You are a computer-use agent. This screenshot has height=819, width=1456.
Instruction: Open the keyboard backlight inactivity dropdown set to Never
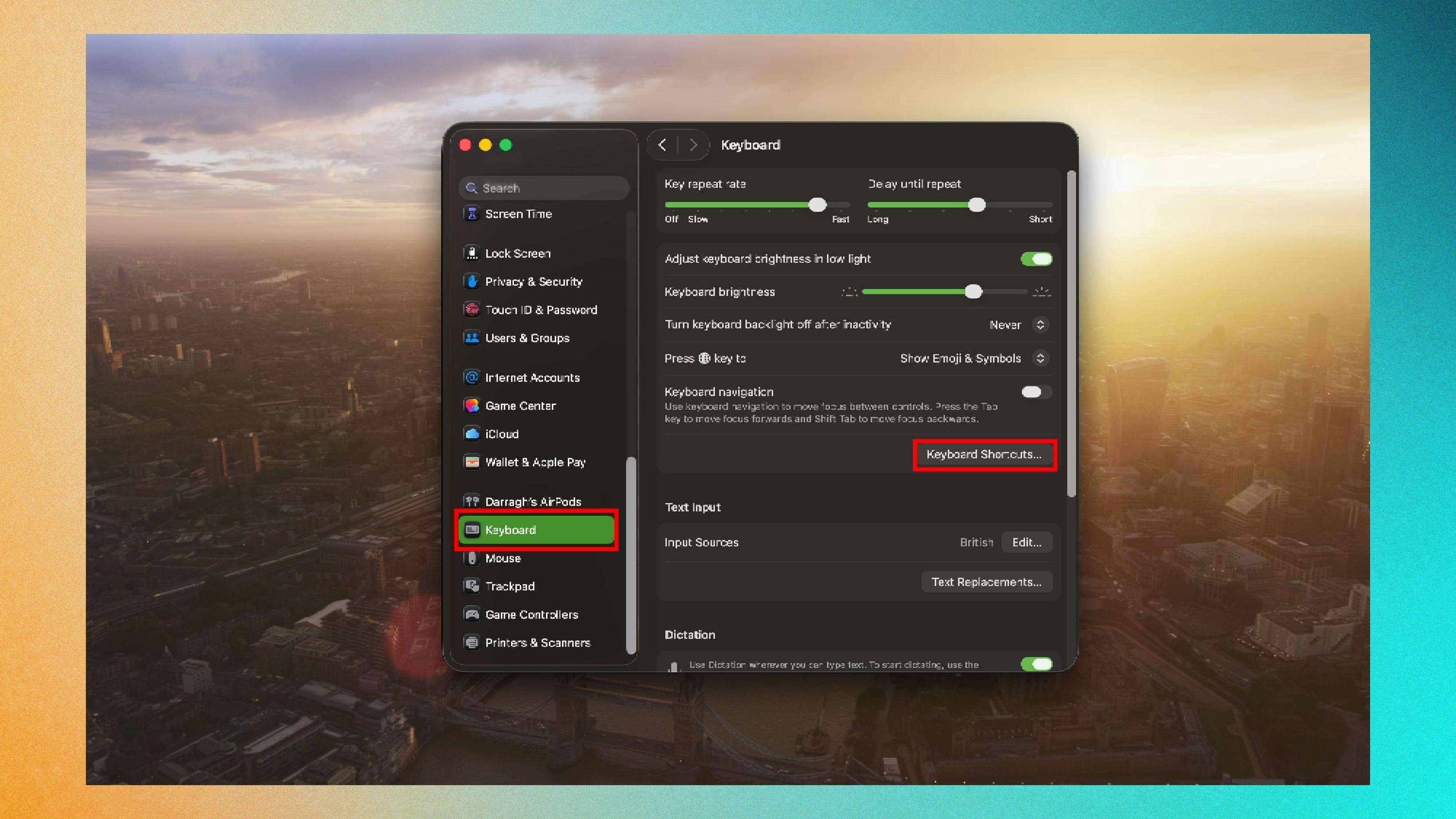[1041, 324]
